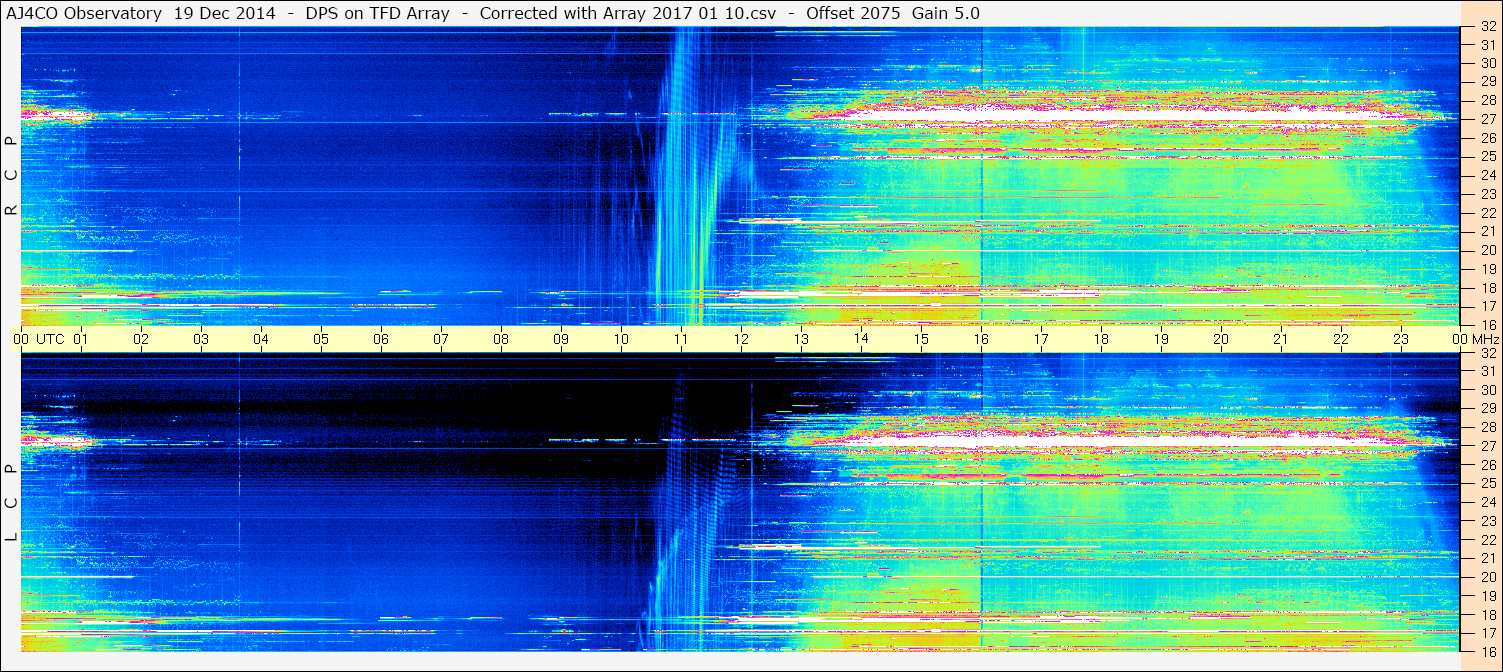This screenshot has height=672, width=1503.
Task: Click the '00 UTC' start label
Action: tap(39, 339)
